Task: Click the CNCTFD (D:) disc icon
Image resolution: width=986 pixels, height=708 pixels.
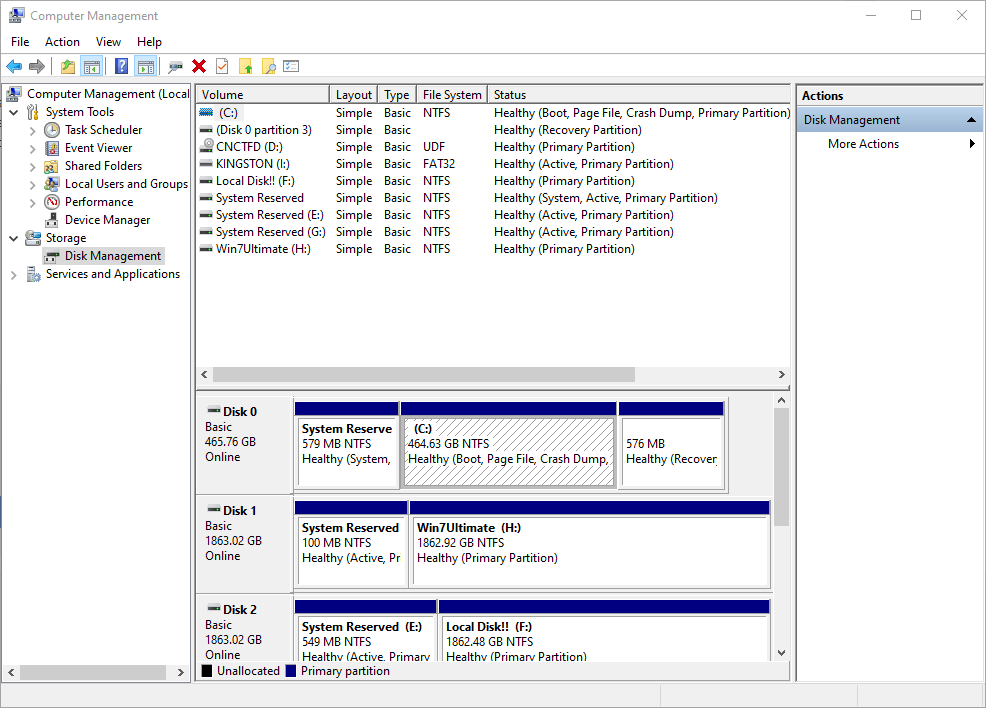Action: [x=206, y=147]
